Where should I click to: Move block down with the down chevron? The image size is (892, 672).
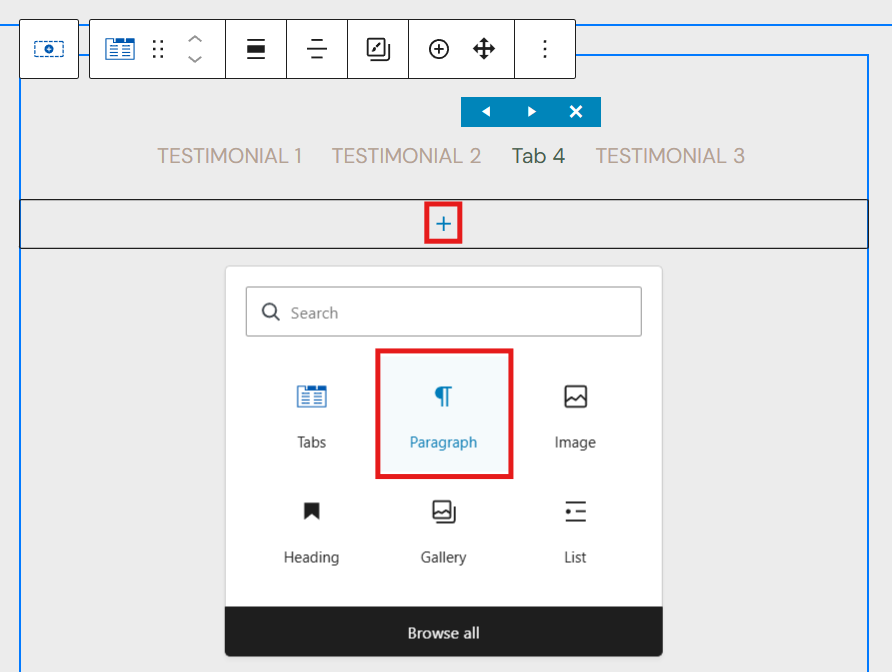point(195,59)
